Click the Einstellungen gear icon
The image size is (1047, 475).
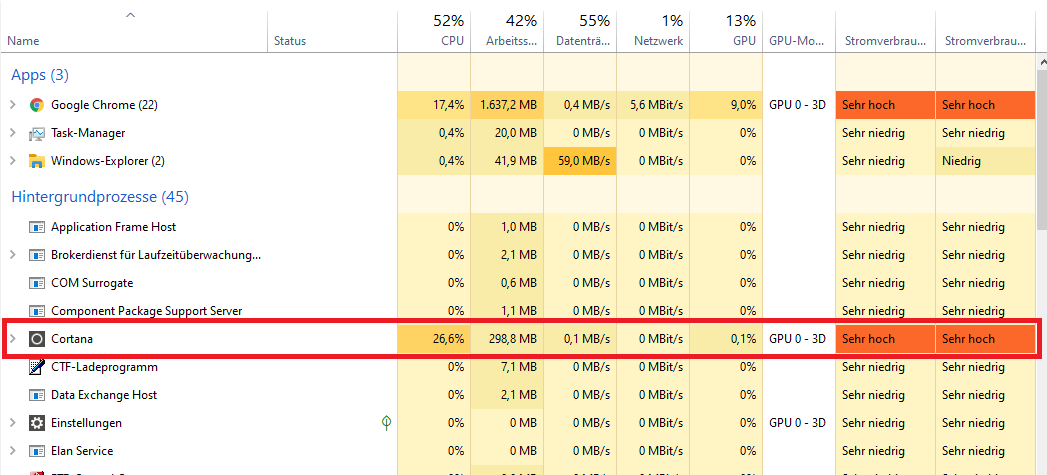tap(37, 423)
